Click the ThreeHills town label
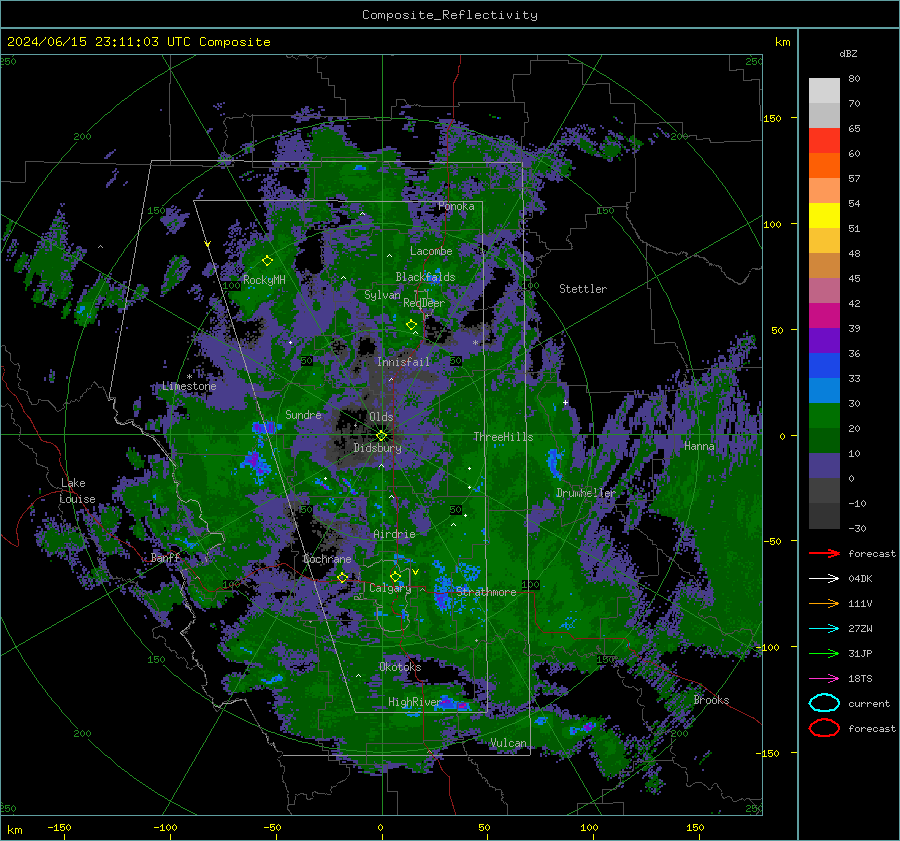 point(503,437)
